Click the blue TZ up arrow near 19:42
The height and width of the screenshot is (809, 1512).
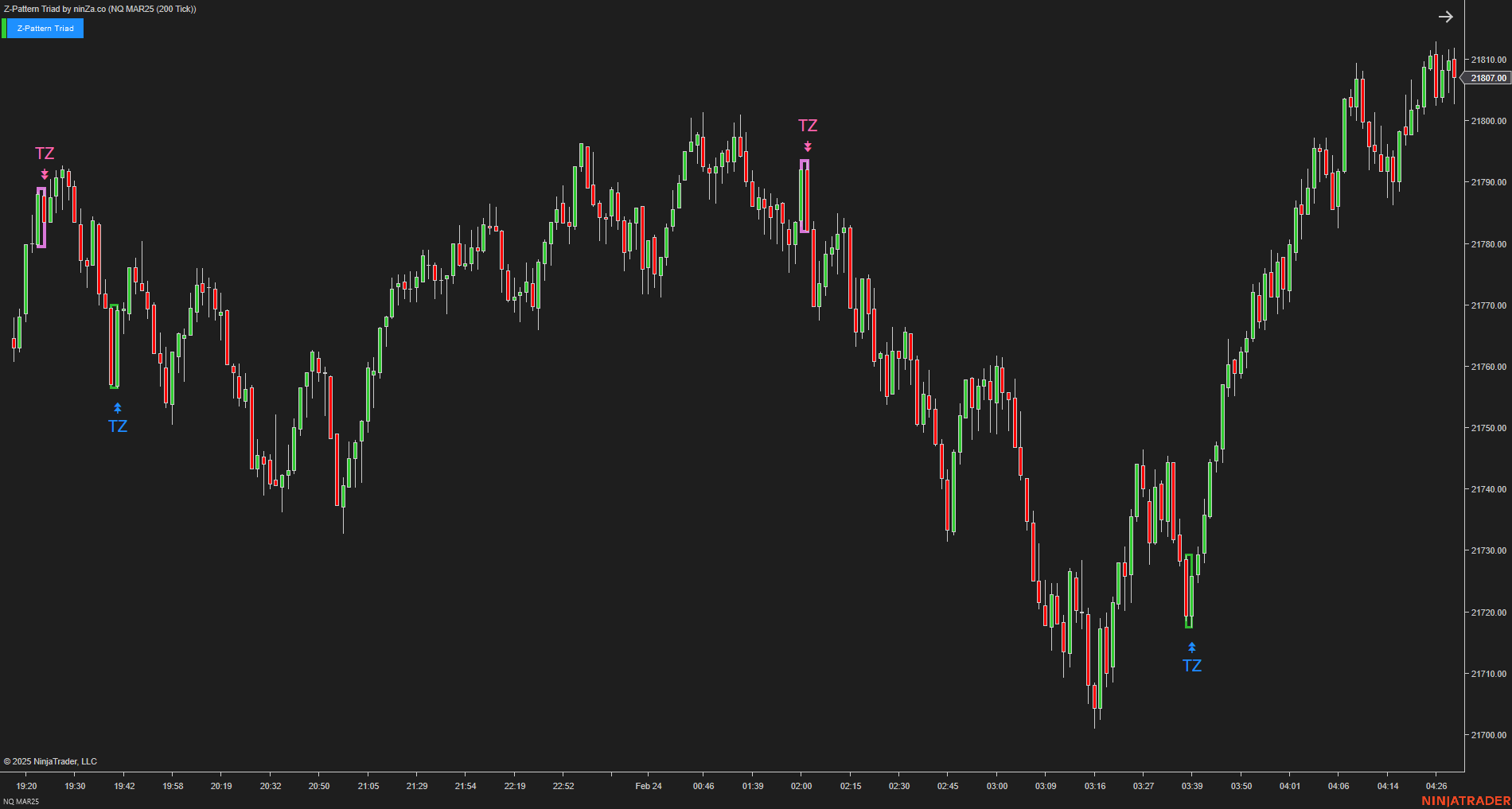coord(117,407)
